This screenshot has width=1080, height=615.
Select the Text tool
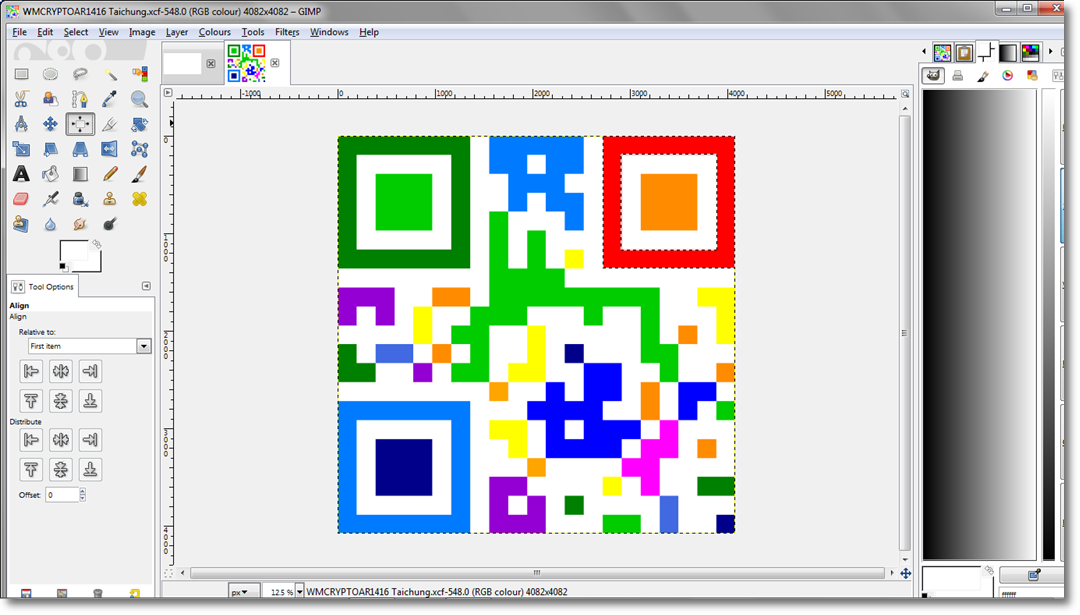click(x=21, y=174)
